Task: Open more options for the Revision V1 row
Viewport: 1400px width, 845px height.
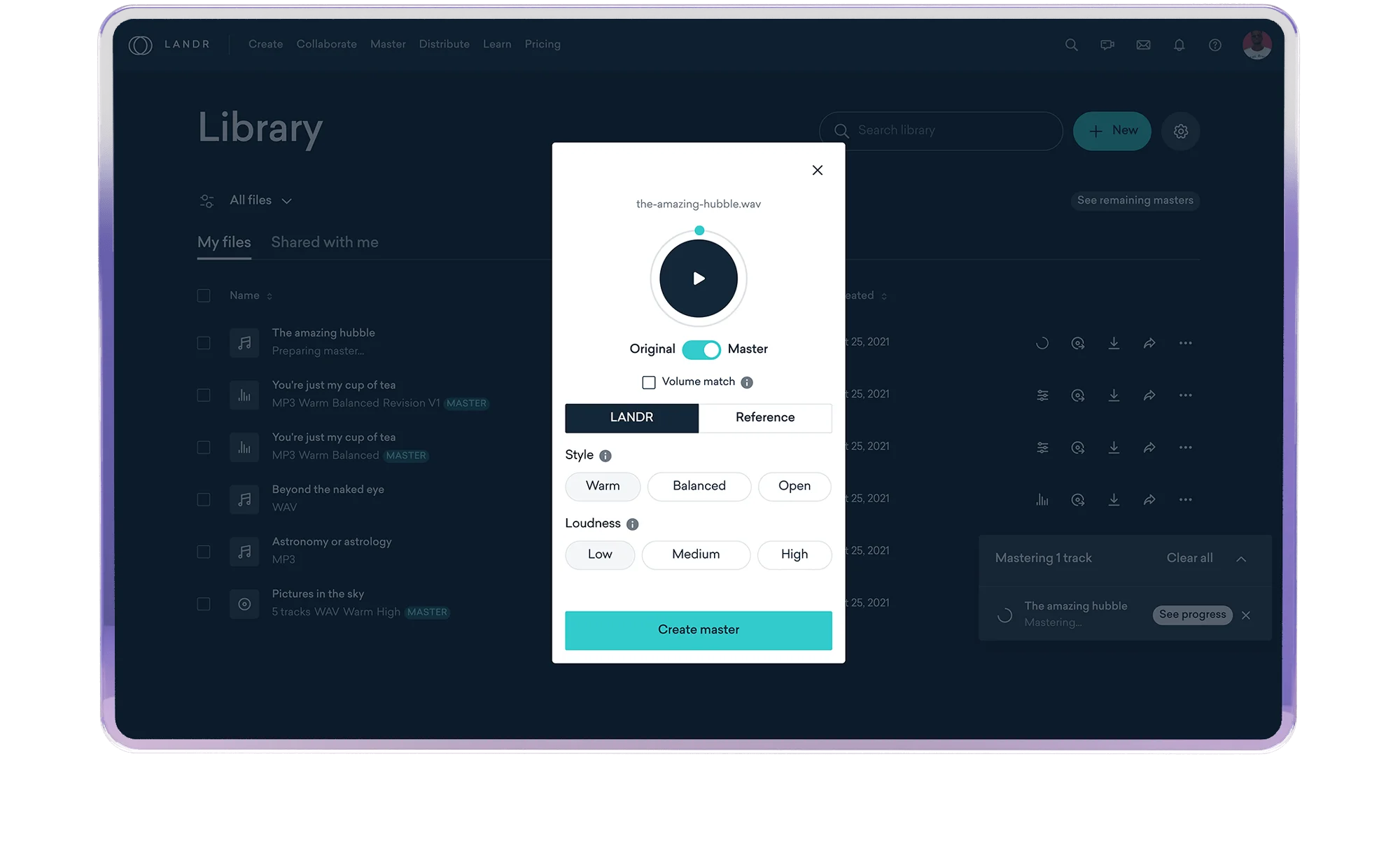Action: tap(1185, 396)
